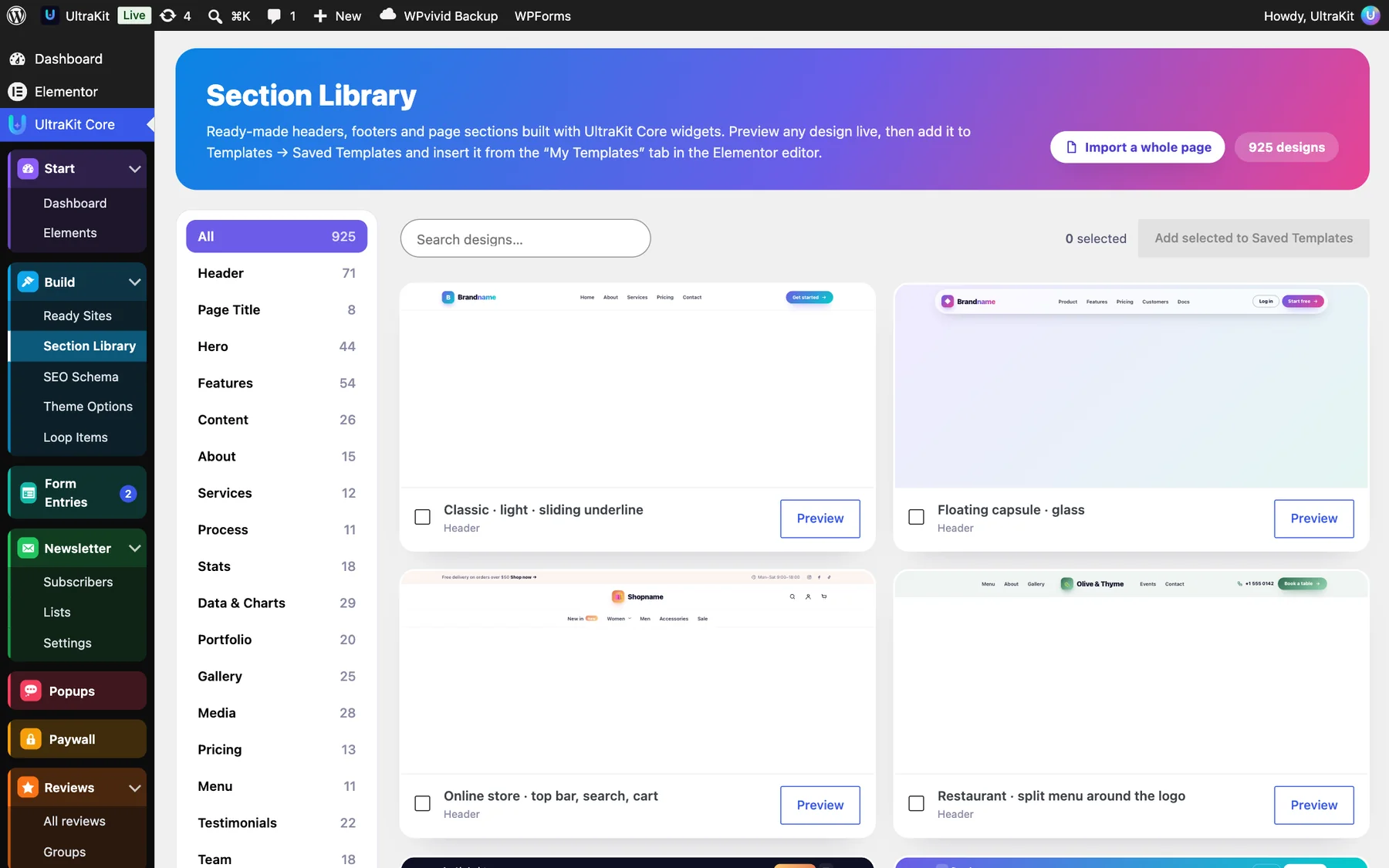This screenshot has width=1389, height=868.
Task: Select the Restaurant split menu checkbox
Action: pos(916,803)
